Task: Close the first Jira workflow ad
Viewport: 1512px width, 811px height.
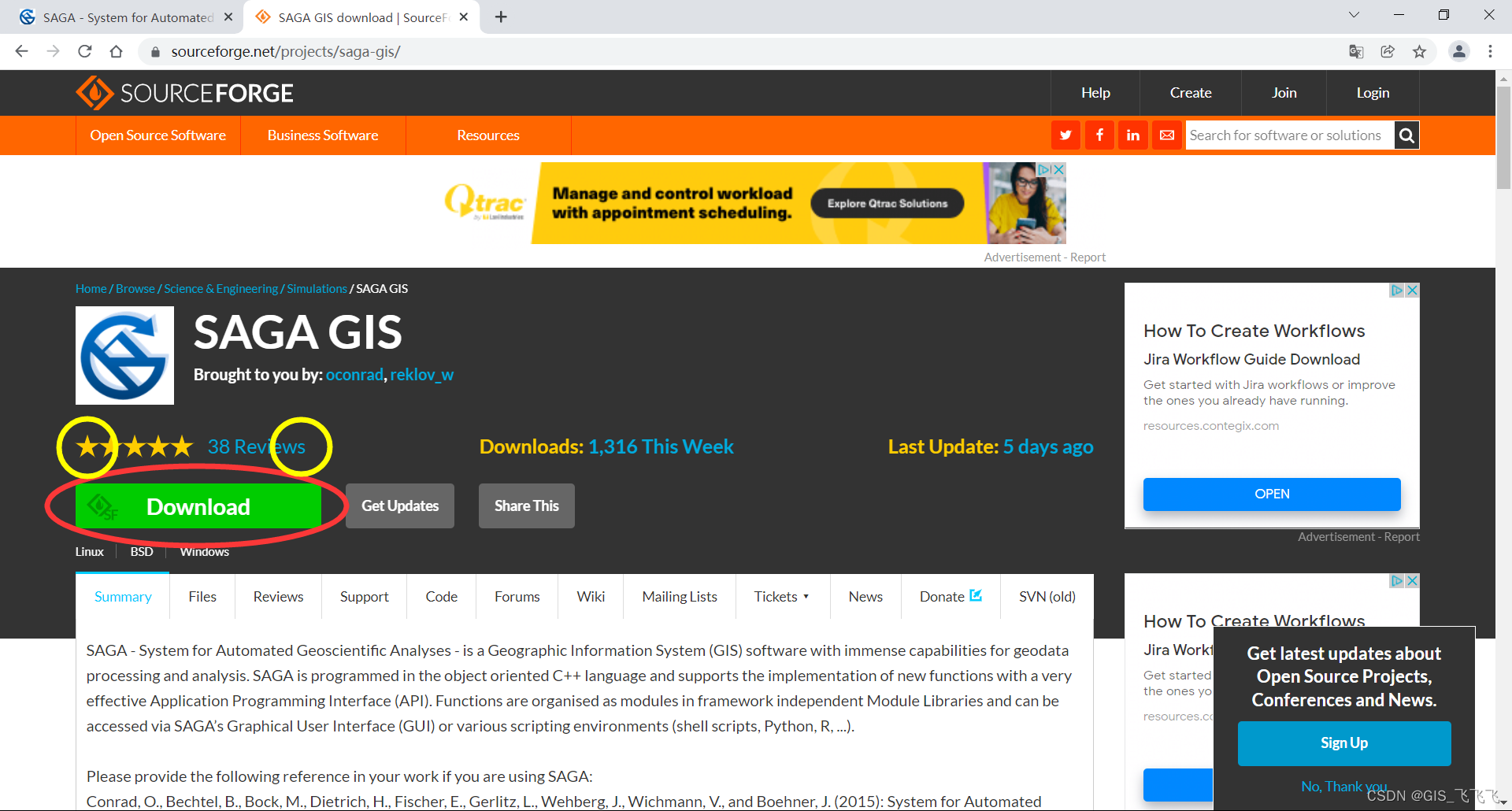Action: pos(1413,291)
